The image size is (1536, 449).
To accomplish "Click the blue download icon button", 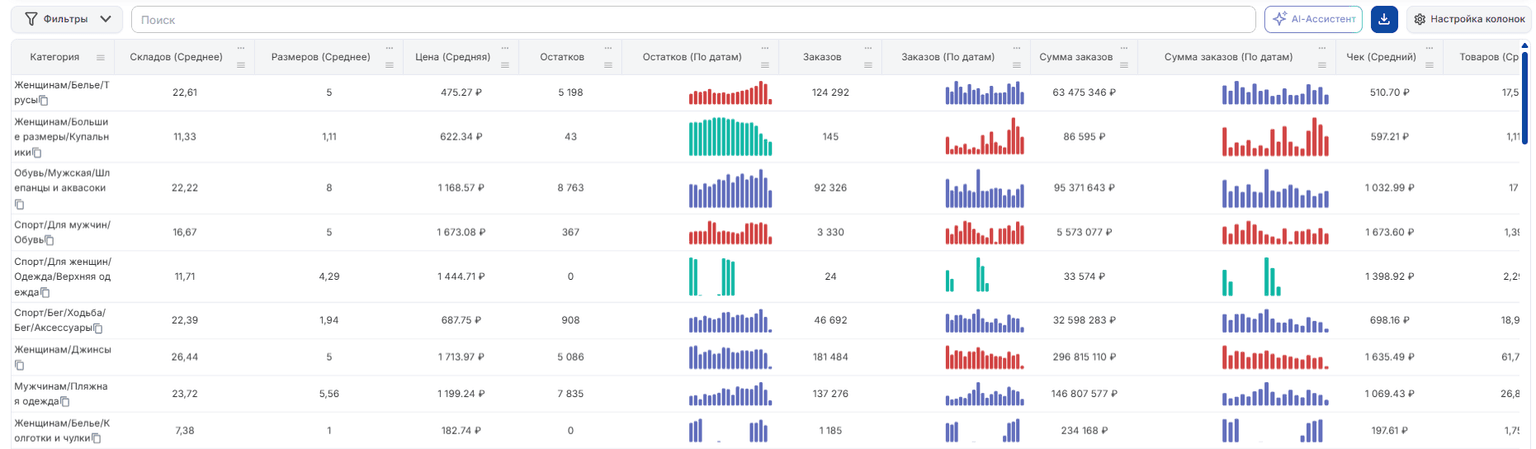I will point(1384,19).
